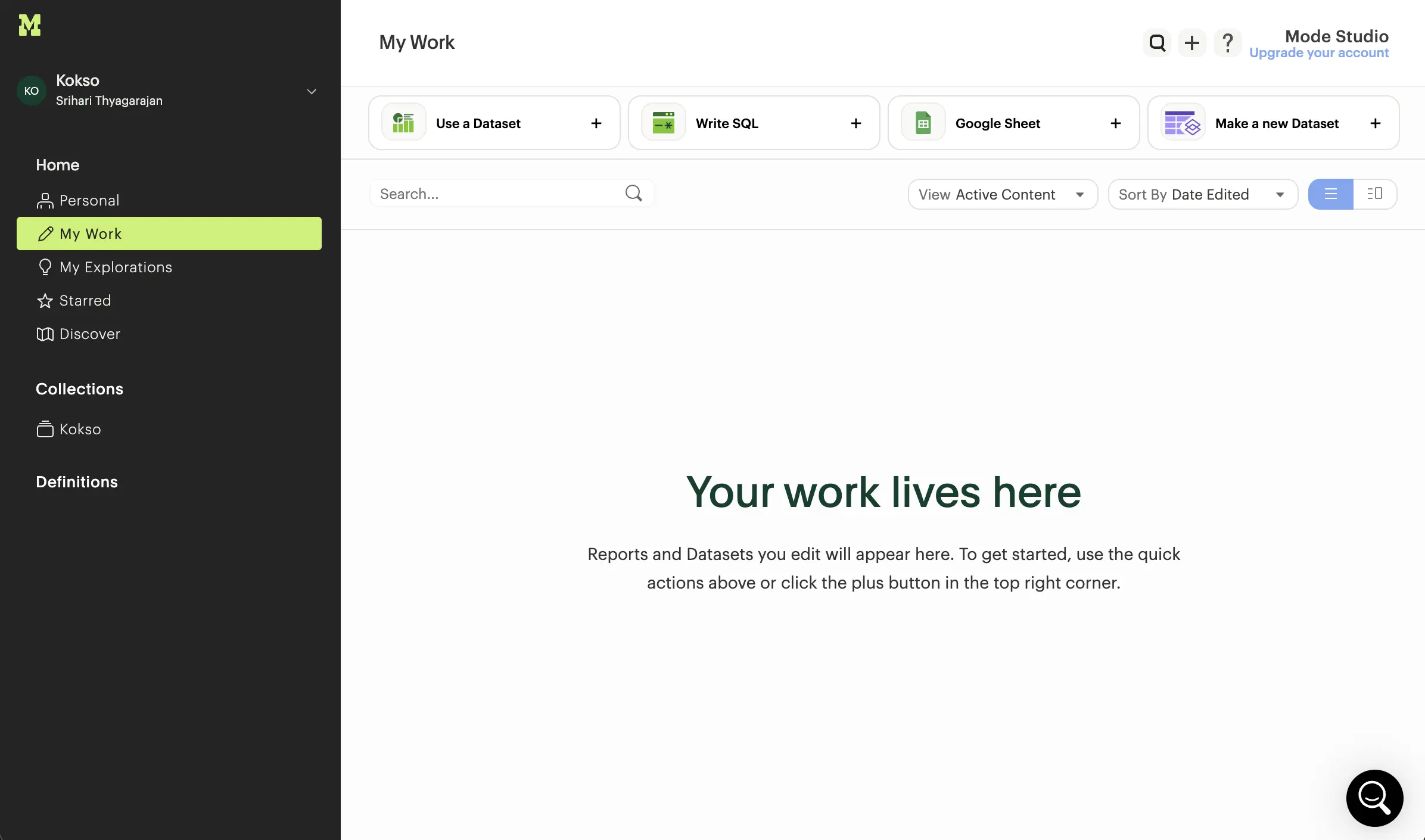Click the Collections heading
1425x840 pixels.
point(79,389)
